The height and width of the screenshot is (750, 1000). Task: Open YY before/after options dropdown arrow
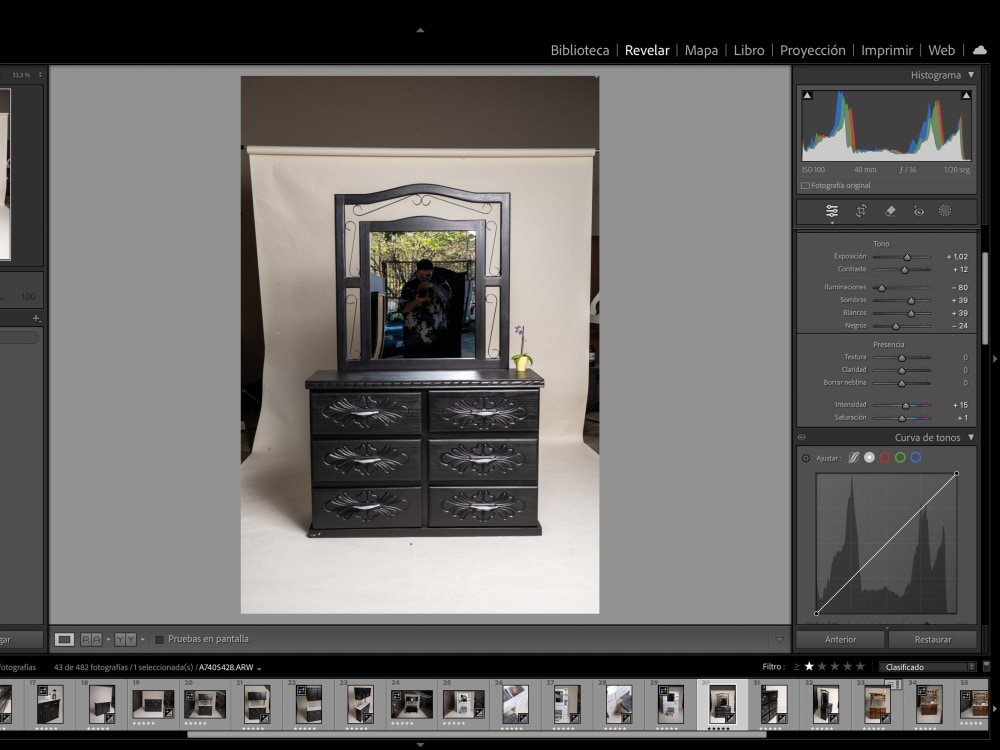[x=142, y=639]
